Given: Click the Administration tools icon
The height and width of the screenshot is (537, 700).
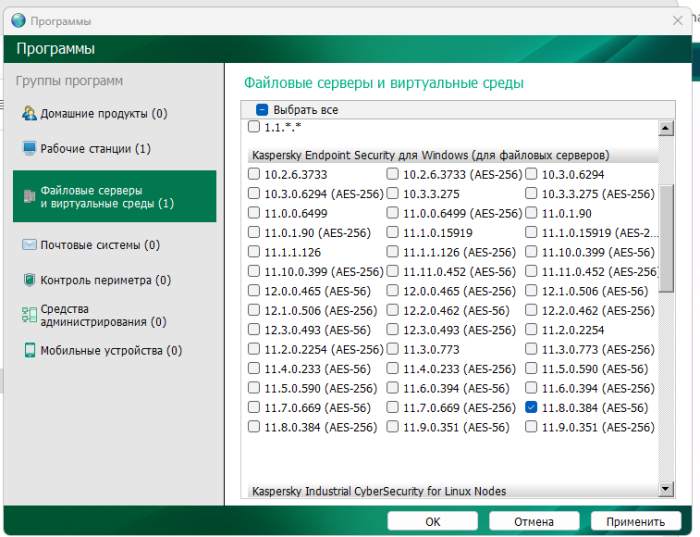Looking at the screenshot, I should (29, 315).
